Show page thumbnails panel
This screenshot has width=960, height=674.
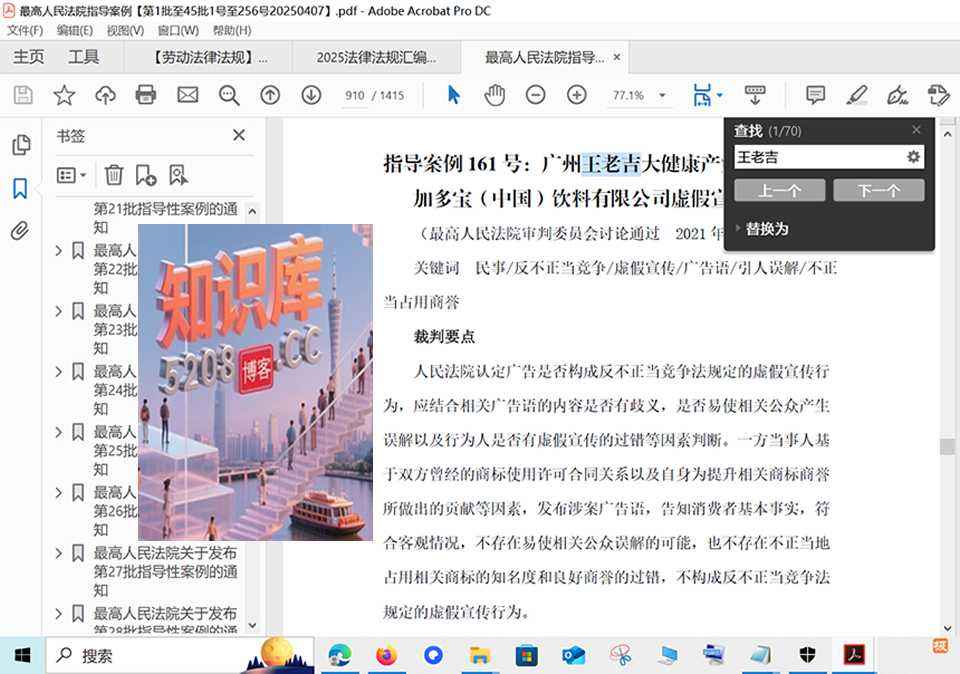click(21, 145)
